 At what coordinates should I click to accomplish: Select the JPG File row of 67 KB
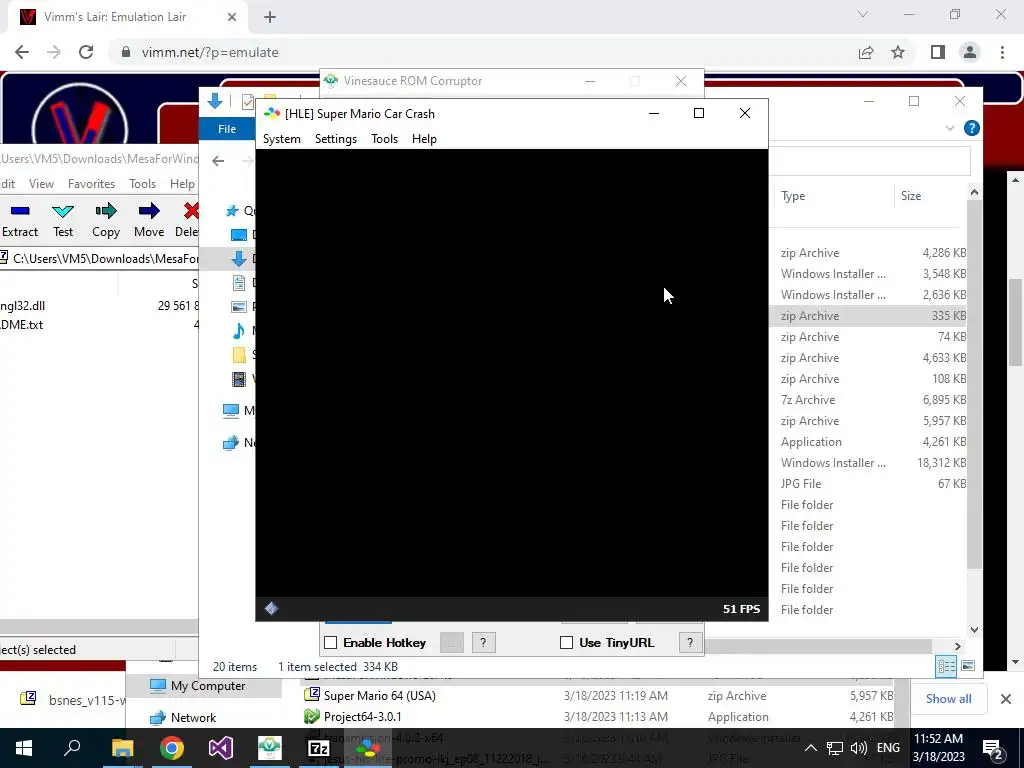pos(869,484)
